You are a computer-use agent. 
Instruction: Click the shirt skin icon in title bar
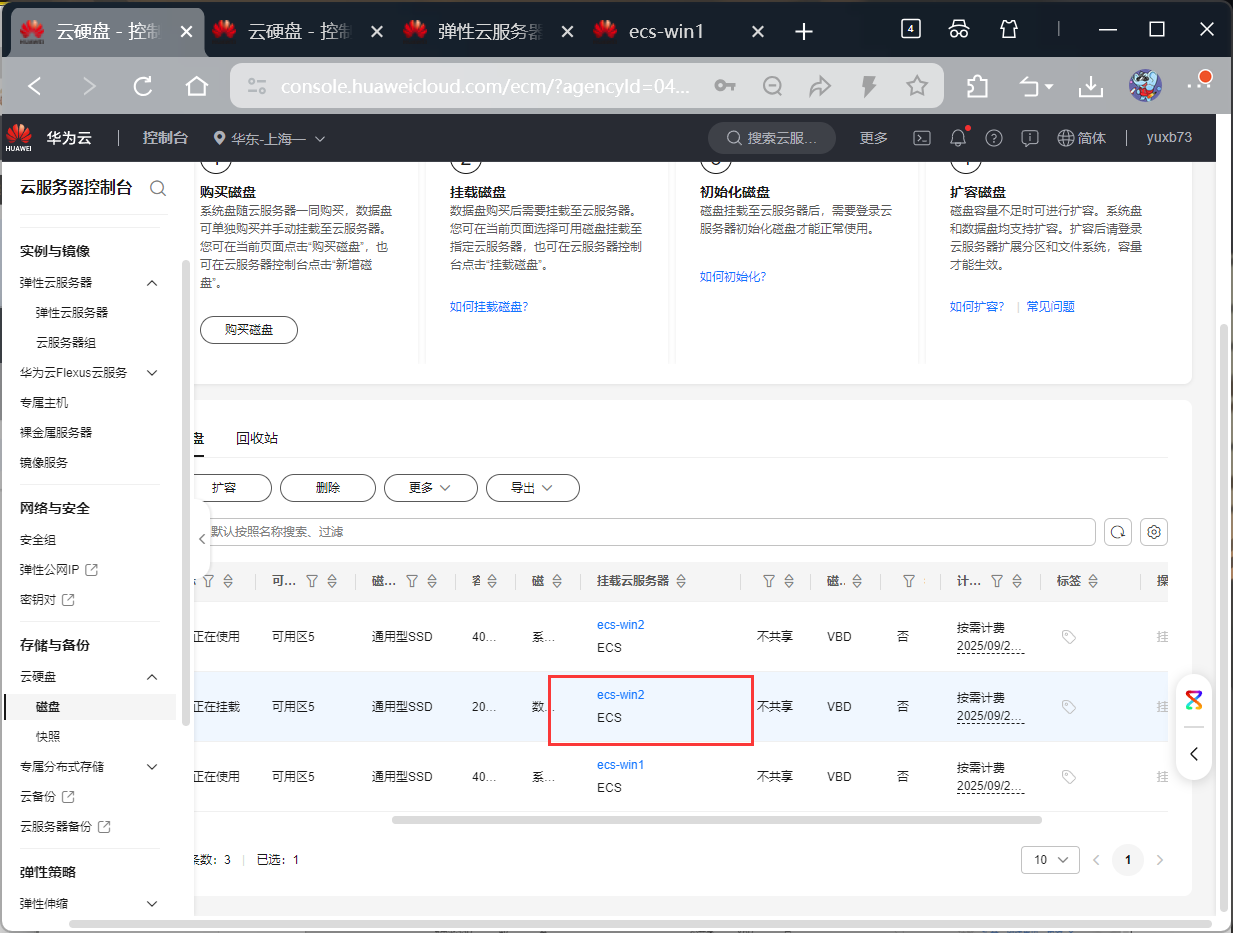pyautogui.click(x=1009, y=29)
